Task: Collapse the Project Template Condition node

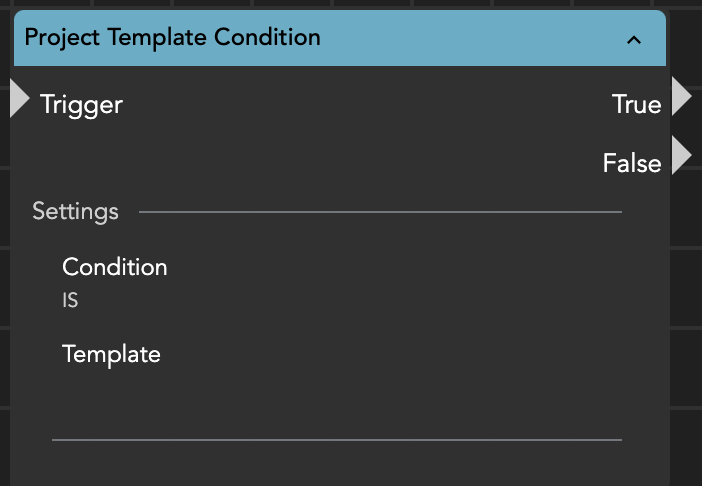Action: [632, 40]
